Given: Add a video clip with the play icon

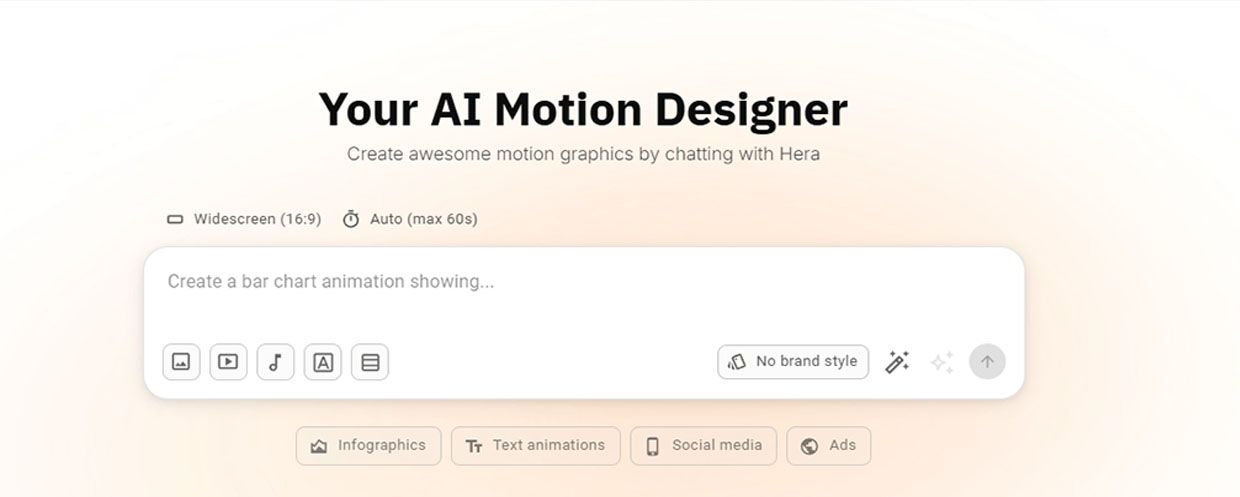Looking at the screenshot, I should (228, 362).
